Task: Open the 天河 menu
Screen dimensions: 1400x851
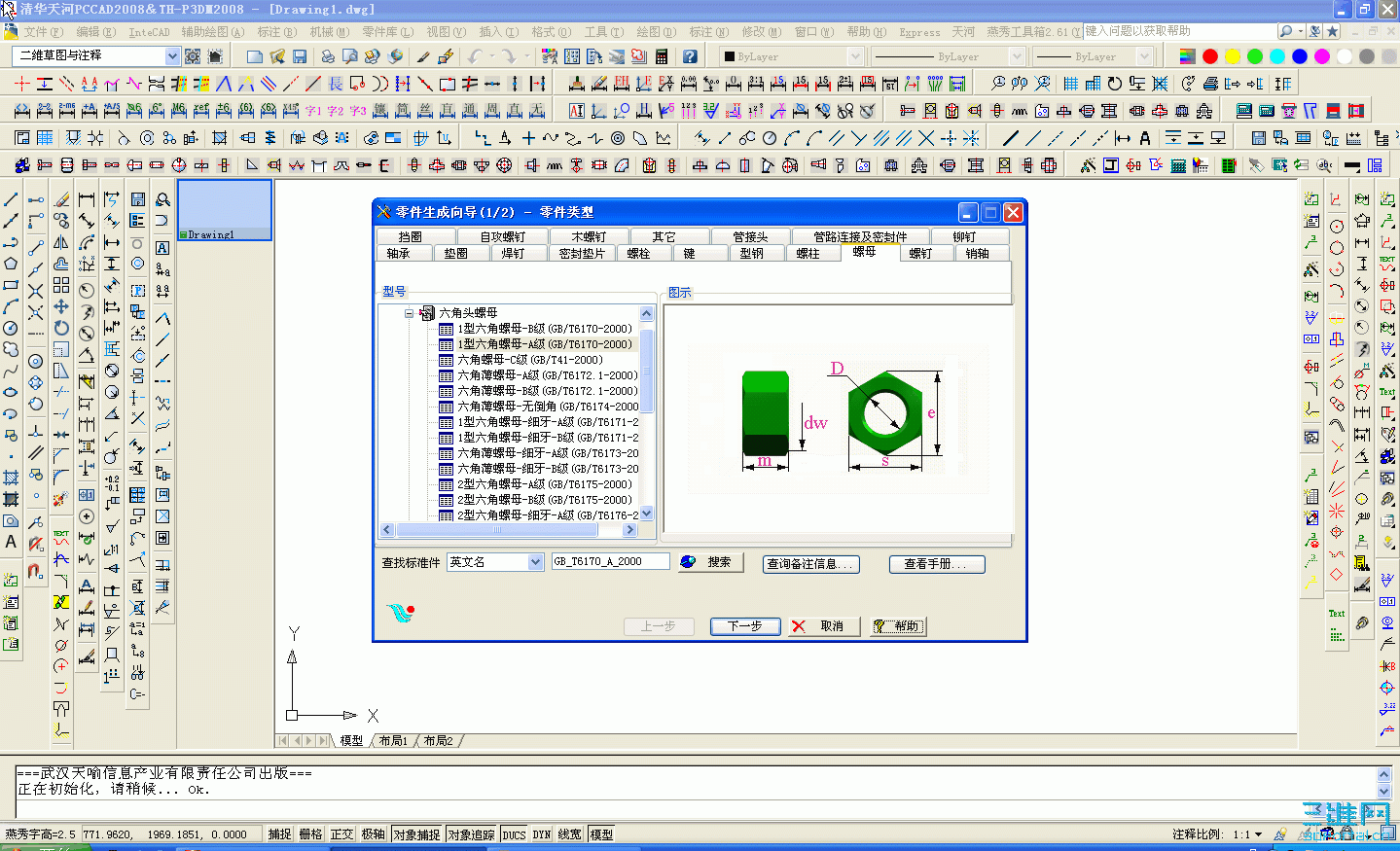Action: click(963, 32)
